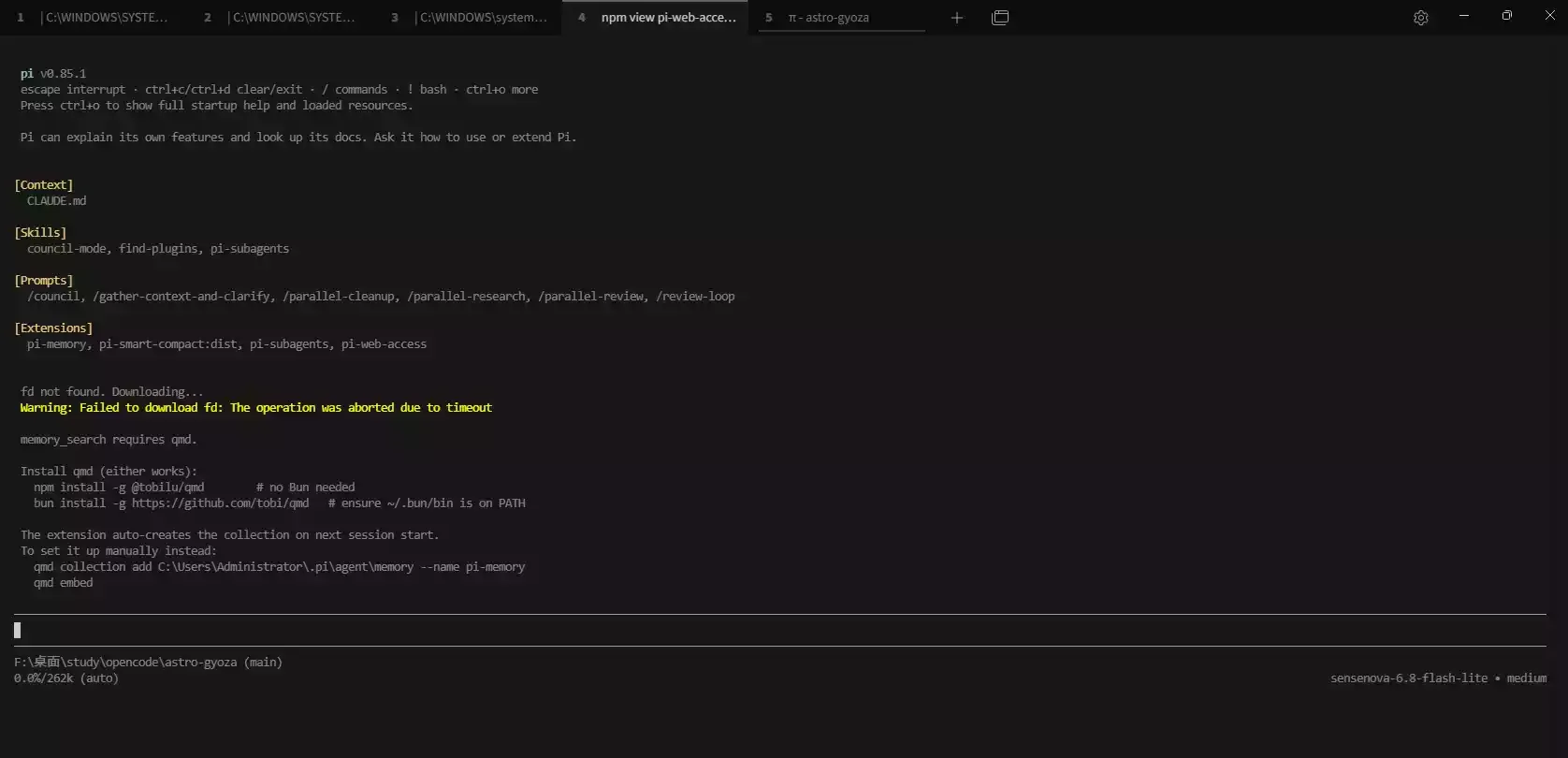
Task: Select the find-plugins skill name
Action: point(158,249)
